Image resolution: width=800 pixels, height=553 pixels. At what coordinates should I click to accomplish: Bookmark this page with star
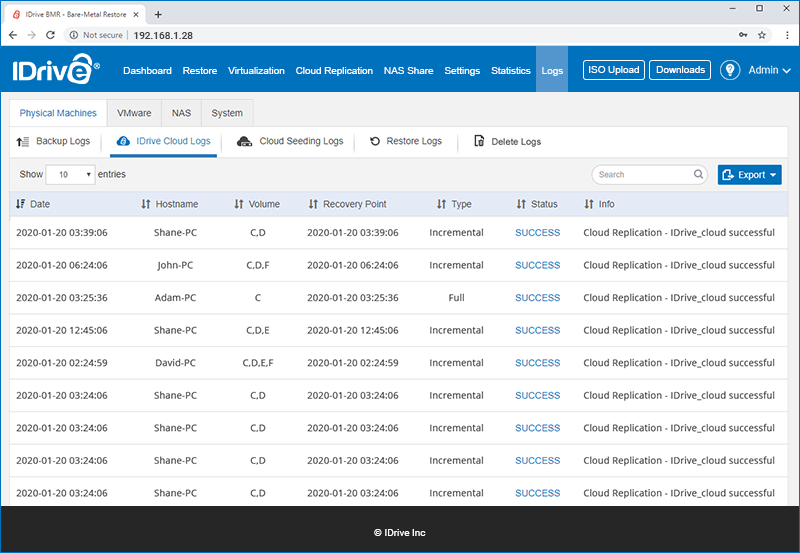click(762, 35)
